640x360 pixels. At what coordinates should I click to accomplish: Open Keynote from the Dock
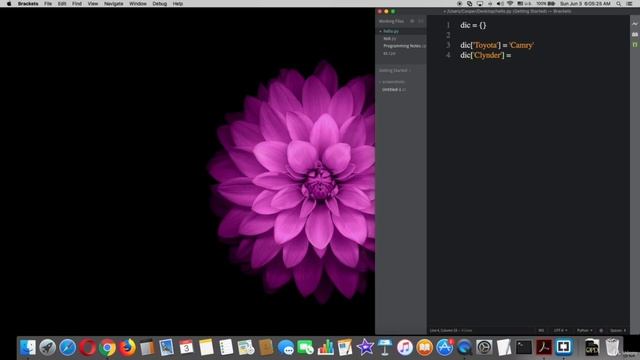[x=385, y=347]
